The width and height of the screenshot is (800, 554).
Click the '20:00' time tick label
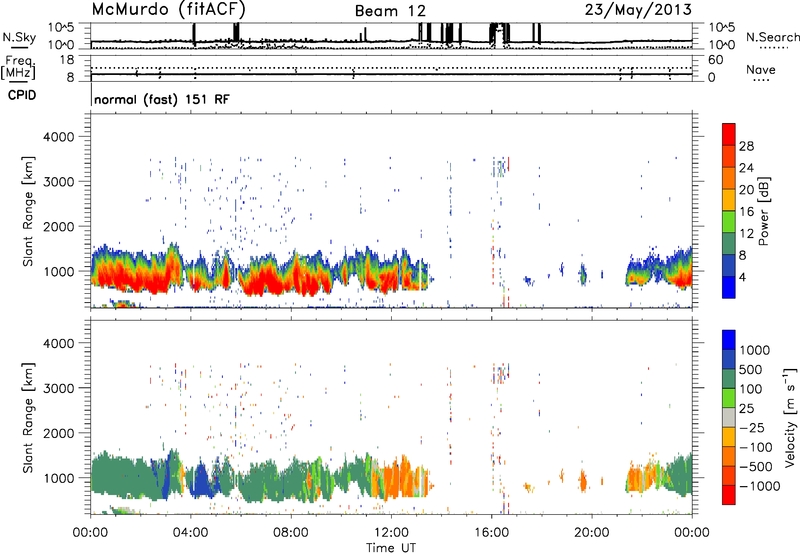tap(591, 533)
